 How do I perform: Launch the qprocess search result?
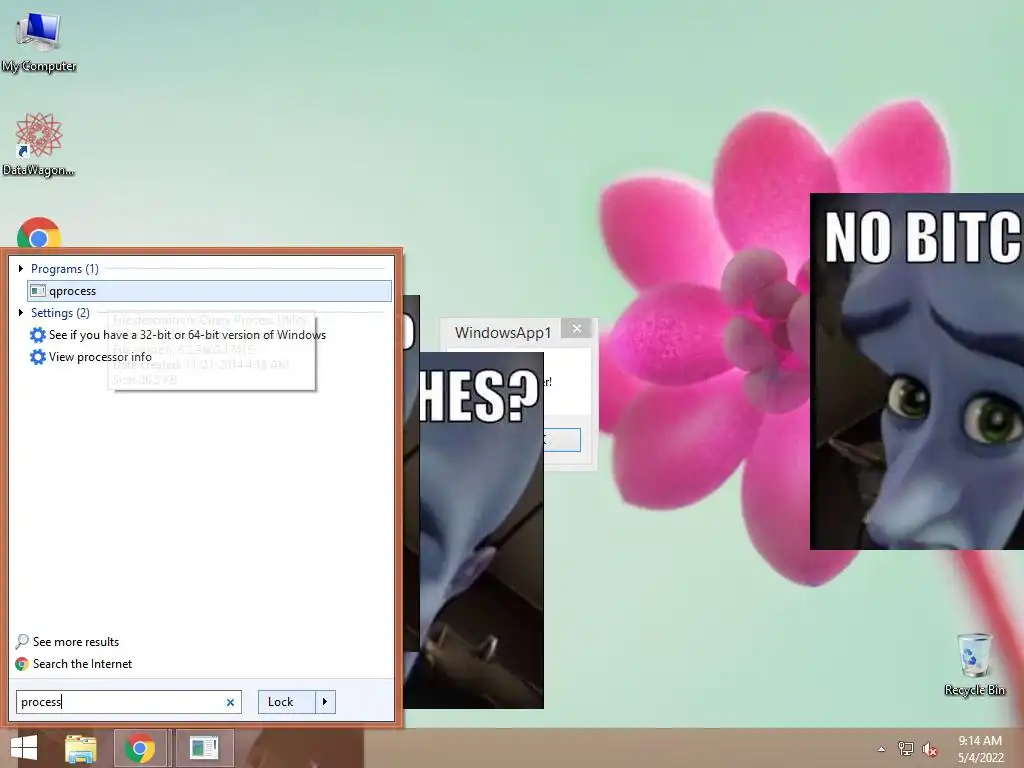click(210, 291)
